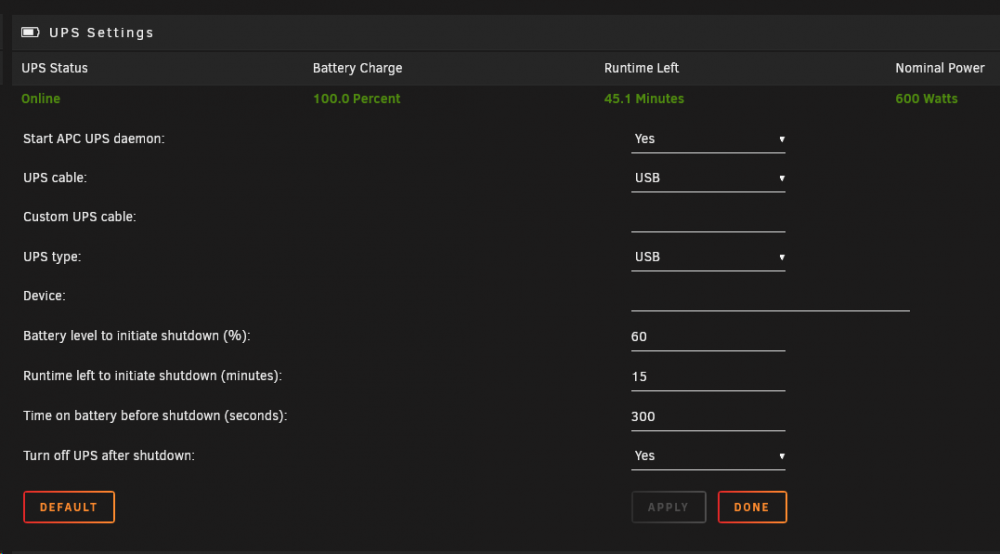Click the Turn off UPS after shutdown label
The height and width of the screenshot is (554, 1000).
(109, 456)
